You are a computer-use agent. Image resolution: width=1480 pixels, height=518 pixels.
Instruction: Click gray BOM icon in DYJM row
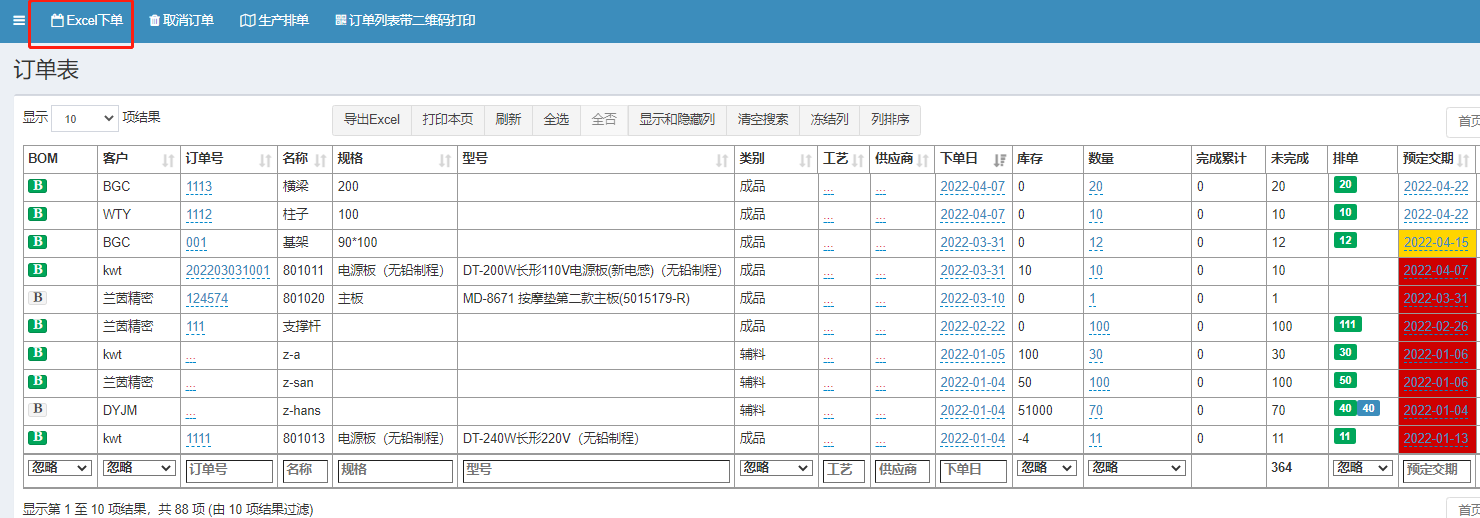[x=37, y=410]
